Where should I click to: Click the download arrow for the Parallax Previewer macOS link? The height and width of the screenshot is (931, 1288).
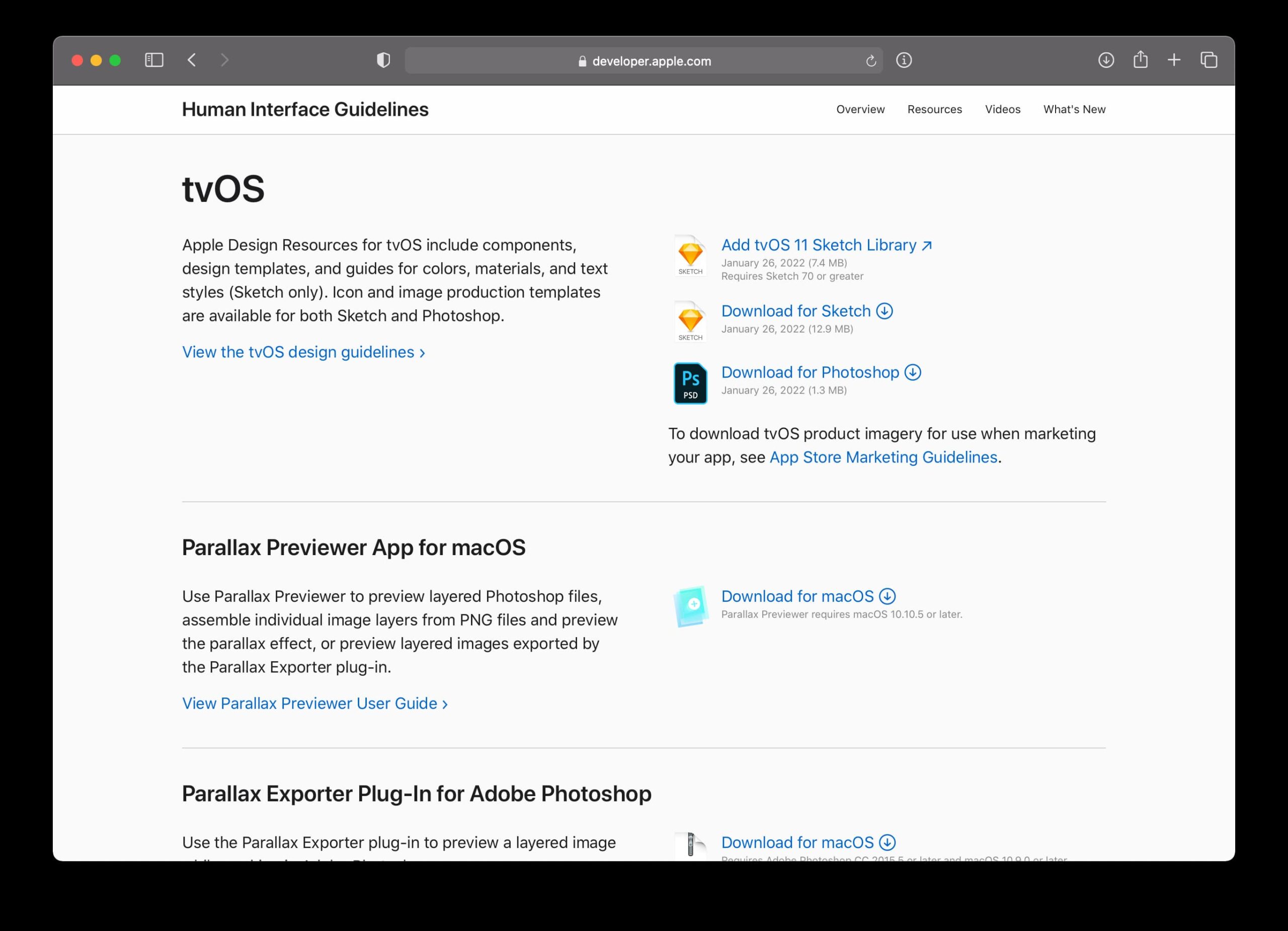click(887, 596)
